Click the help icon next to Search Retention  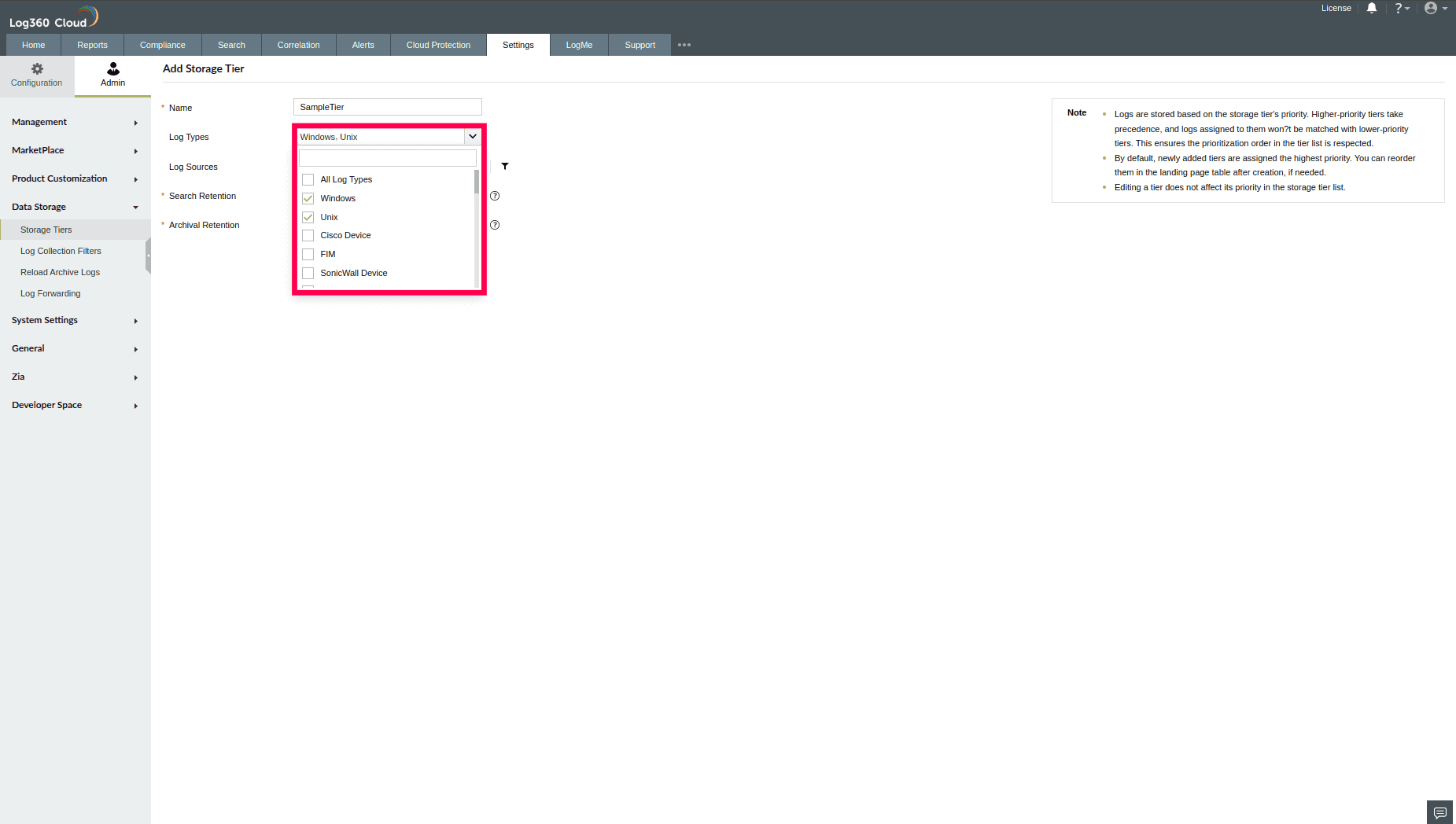tap(495, 196)
